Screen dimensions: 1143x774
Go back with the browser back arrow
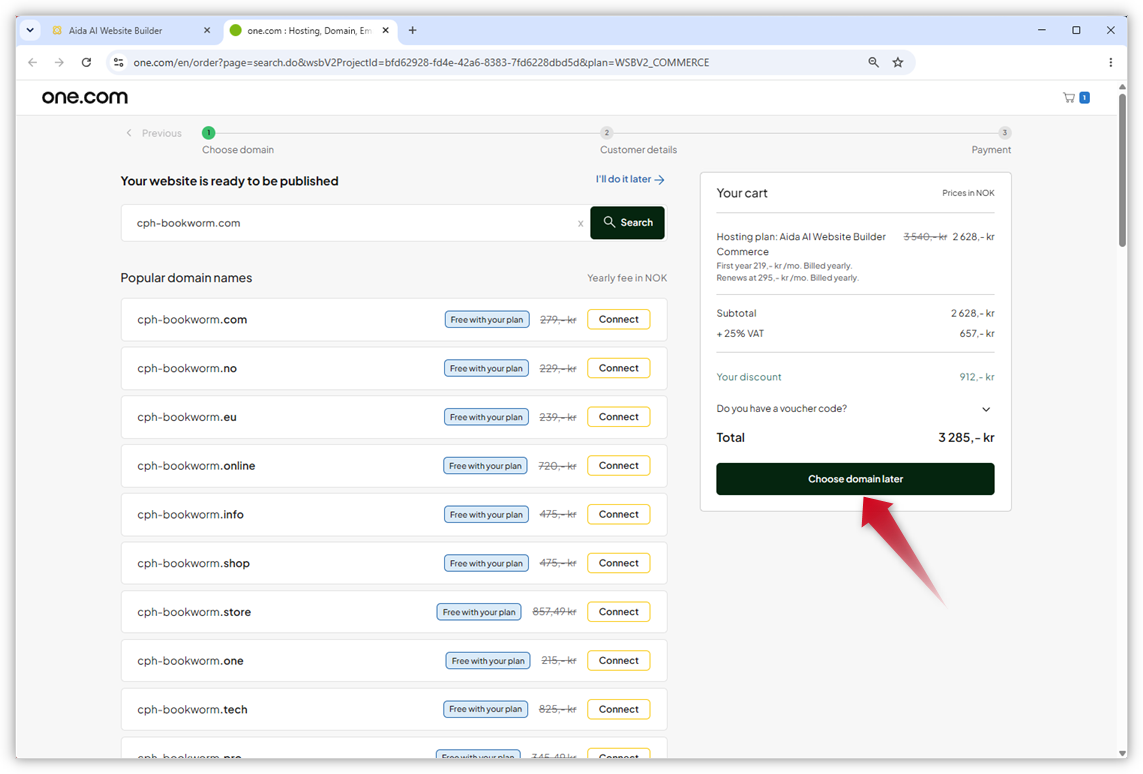pyautogui.click(x=33, y=63)
